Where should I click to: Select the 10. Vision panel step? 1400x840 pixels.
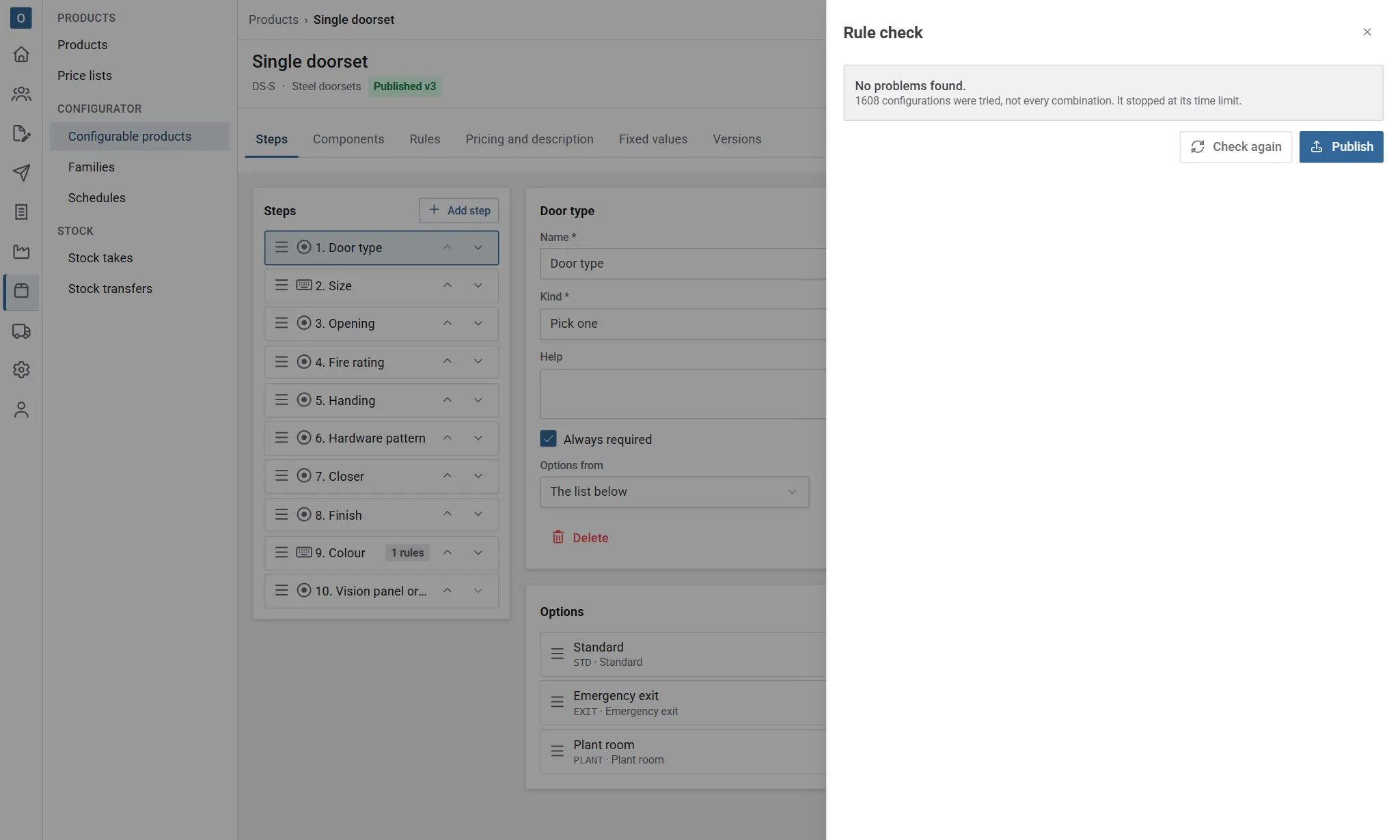point(381,591)
